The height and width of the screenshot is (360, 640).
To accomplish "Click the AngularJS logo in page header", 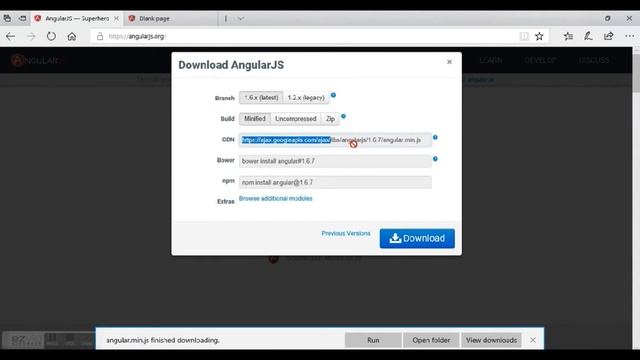I will point(37,60).
